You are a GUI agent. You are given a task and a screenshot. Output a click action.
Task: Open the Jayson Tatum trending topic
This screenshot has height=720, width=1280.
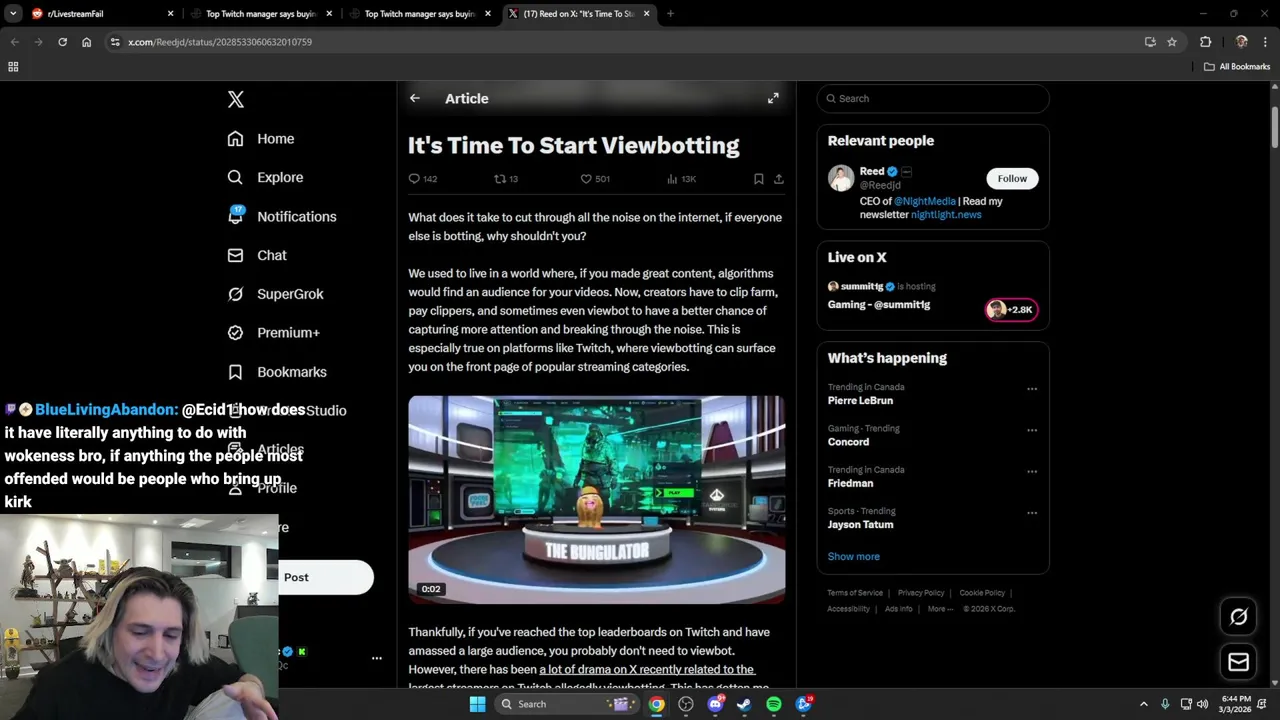[x=860, y=525]
